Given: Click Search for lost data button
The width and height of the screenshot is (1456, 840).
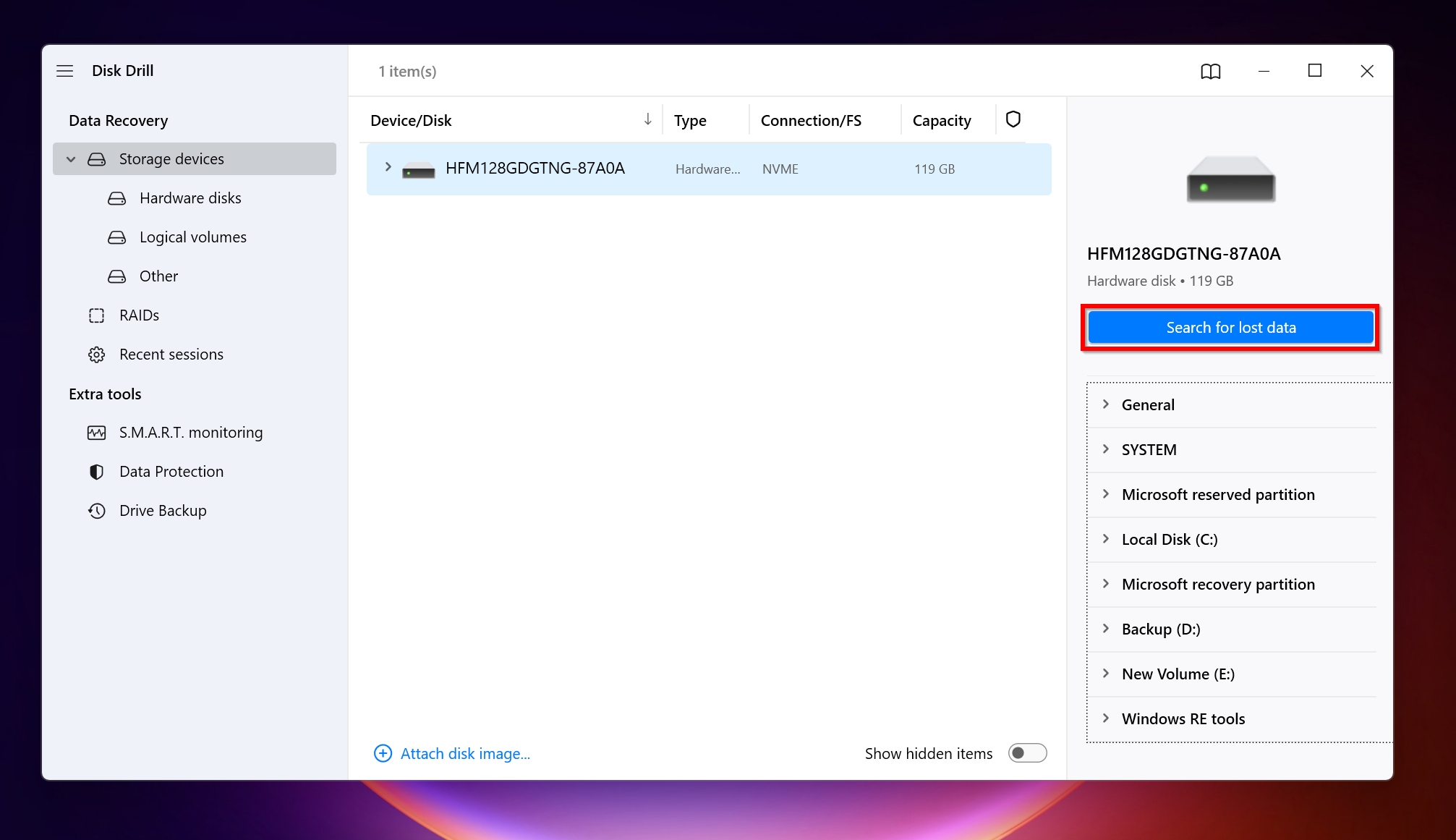Looking at the screenshot, I should coord(1230,328).
